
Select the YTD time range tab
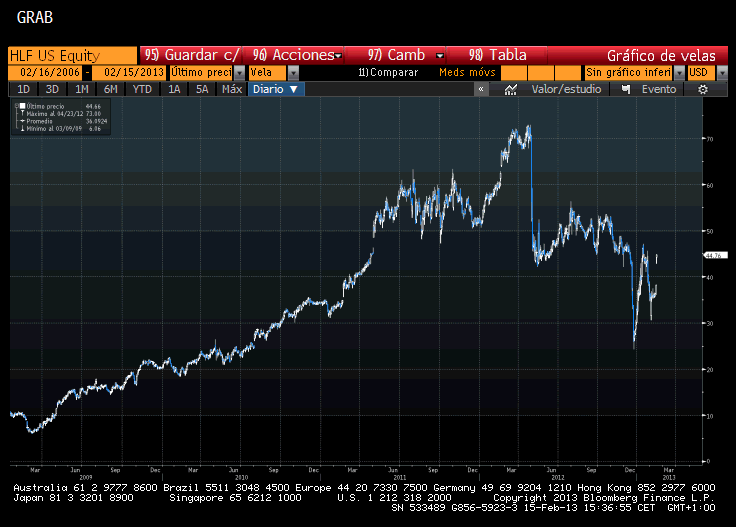pyautogui.click(x=142, y=89)
